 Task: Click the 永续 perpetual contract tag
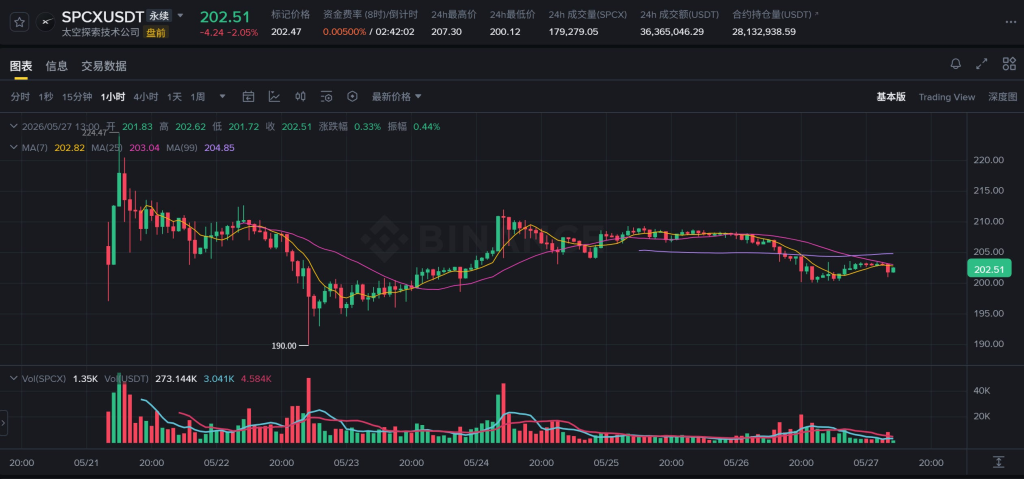click(159, 16)
